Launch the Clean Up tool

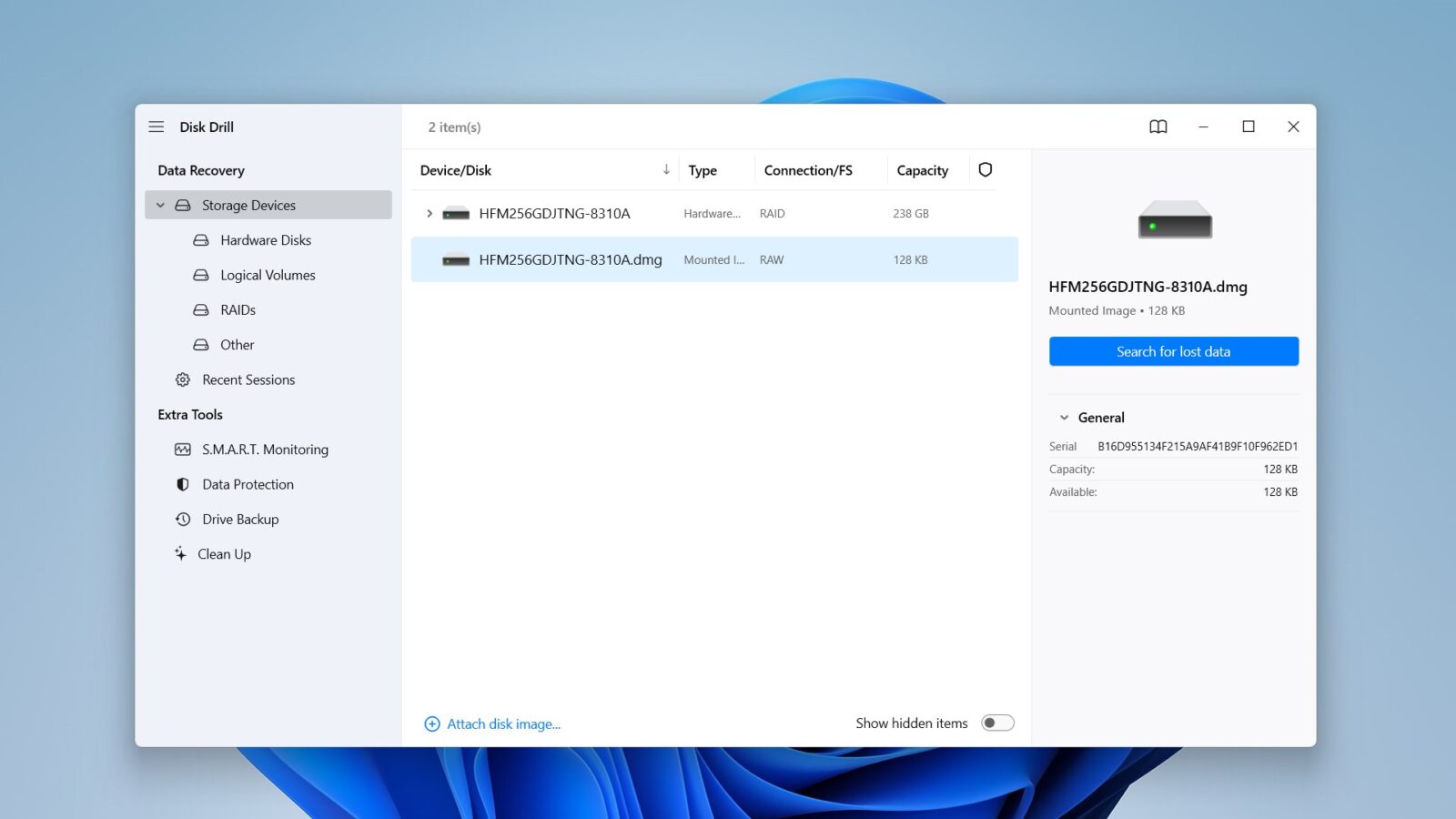pos(224,553)
